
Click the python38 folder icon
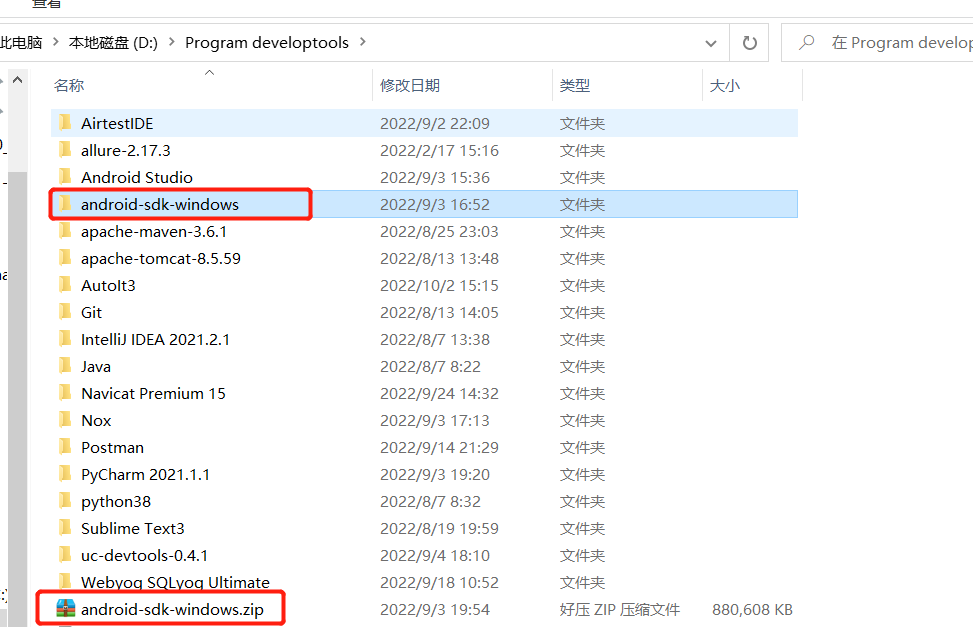[x=65, y=501]
